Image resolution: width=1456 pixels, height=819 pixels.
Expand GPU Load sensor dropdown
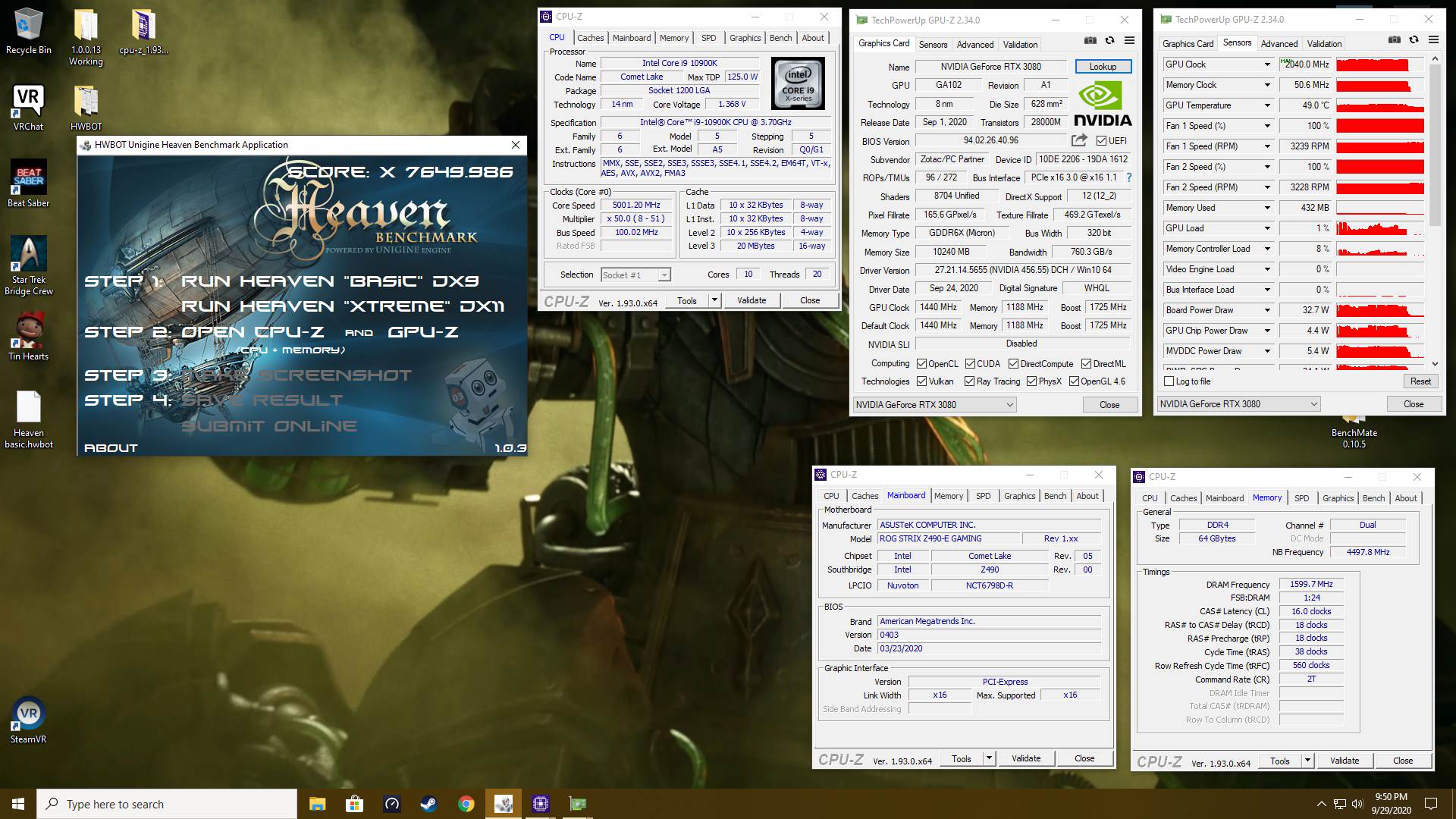(1266, 228)
